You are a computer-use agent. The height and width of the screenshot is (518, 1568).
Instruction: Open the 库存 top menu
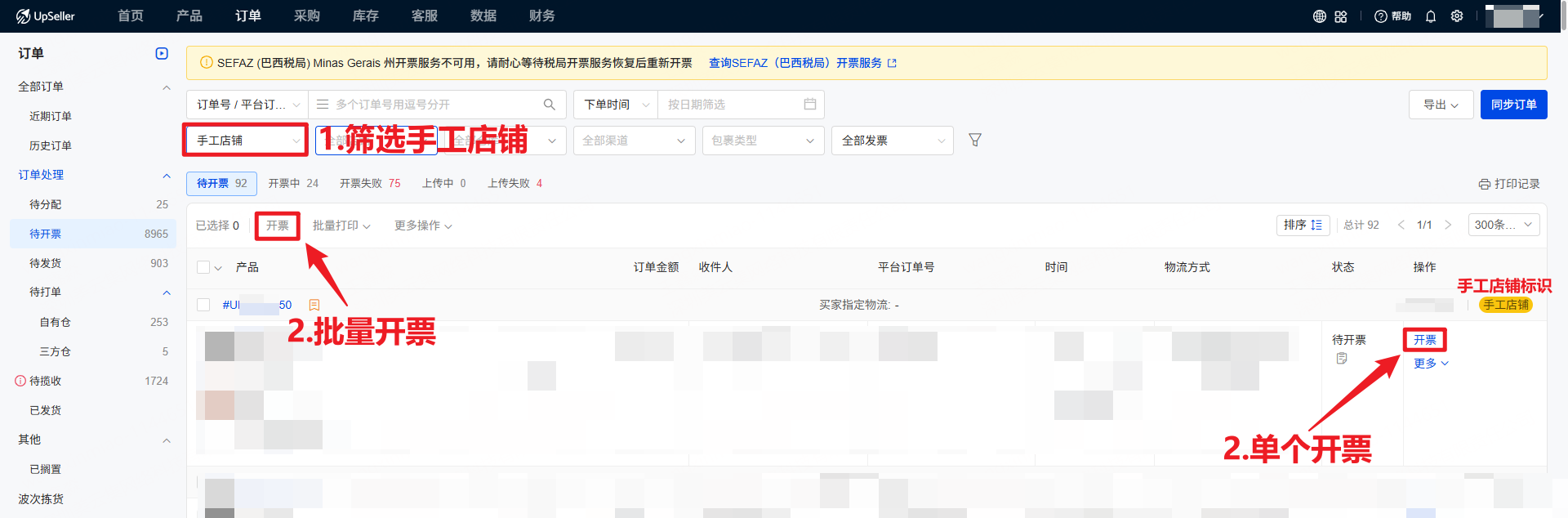pos(365,16)
